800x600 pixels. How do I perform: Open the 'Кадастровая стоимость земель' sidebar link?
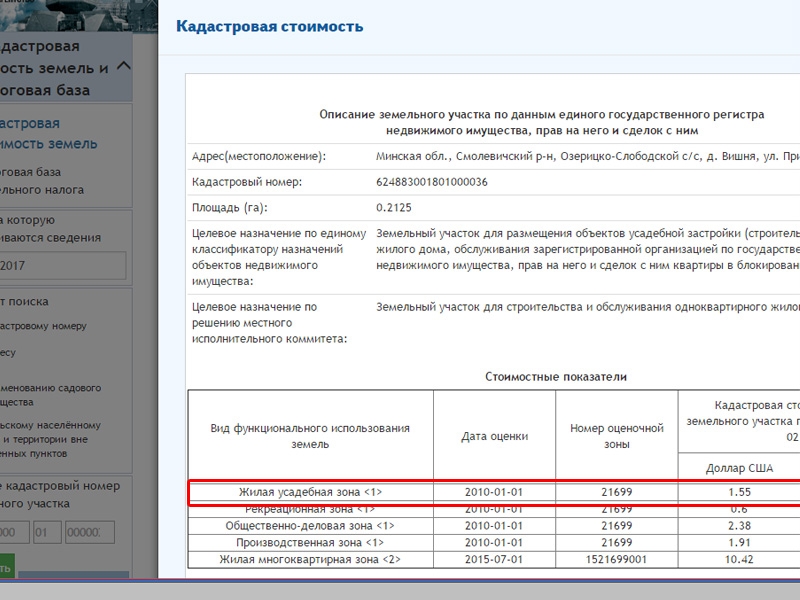[48, 134]
